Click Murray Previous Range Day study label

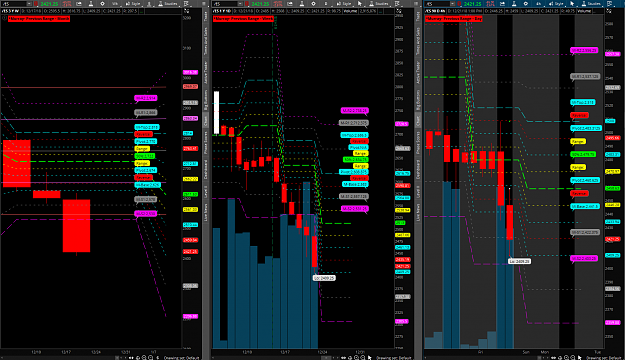click(x=454, y=19)
